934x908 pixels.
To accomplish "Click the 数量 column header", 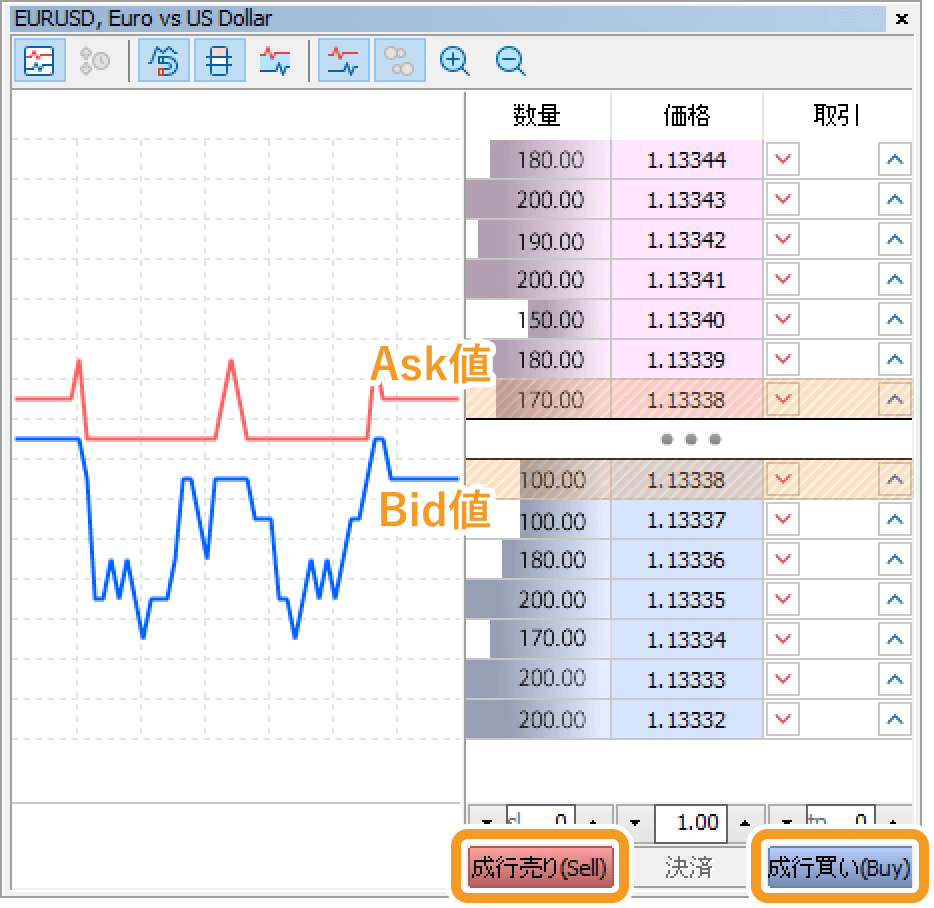I will pos(537,114).
